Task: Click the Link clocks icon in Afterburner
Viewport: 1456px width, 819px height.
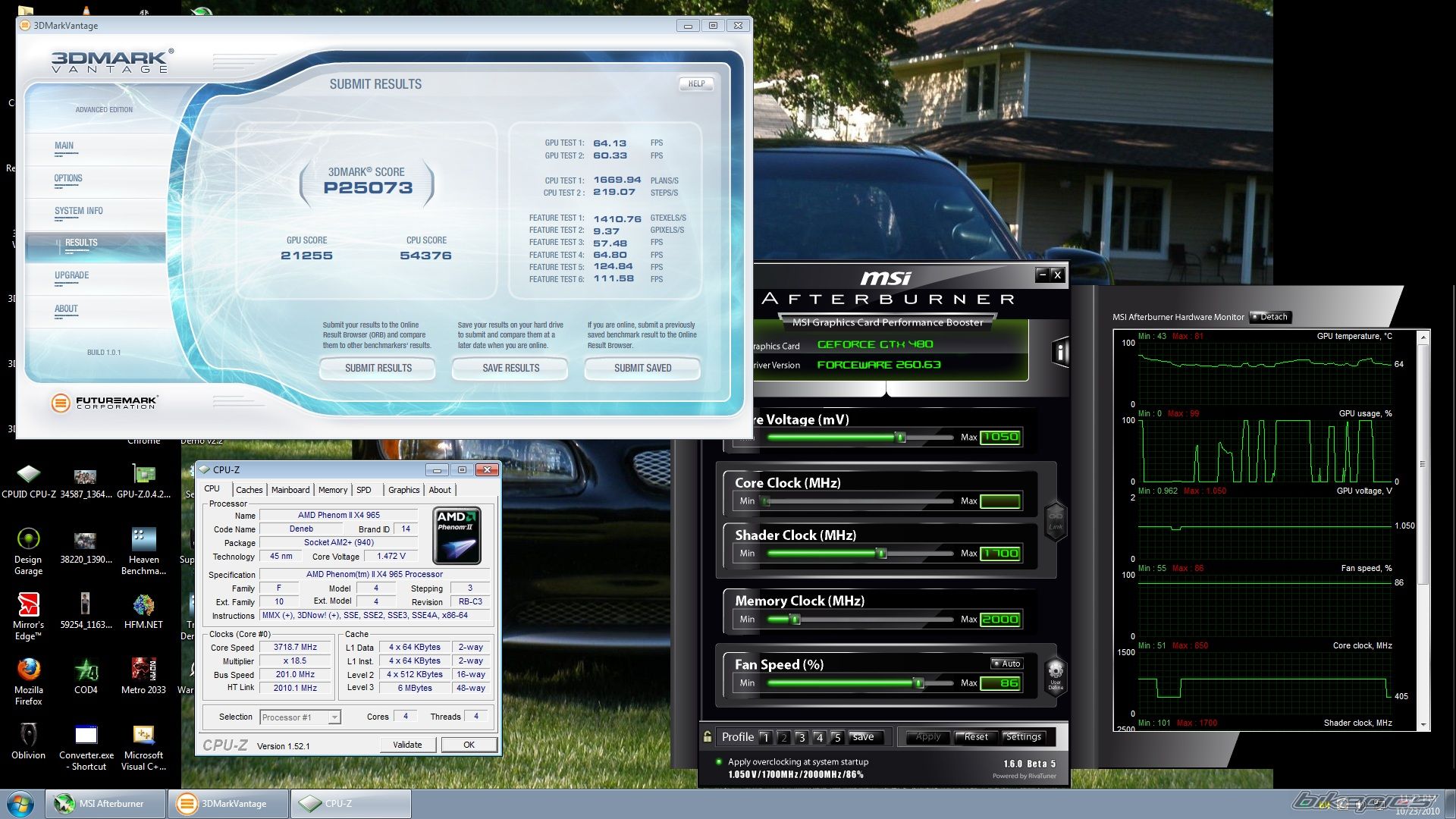Action: (1055, 521)
